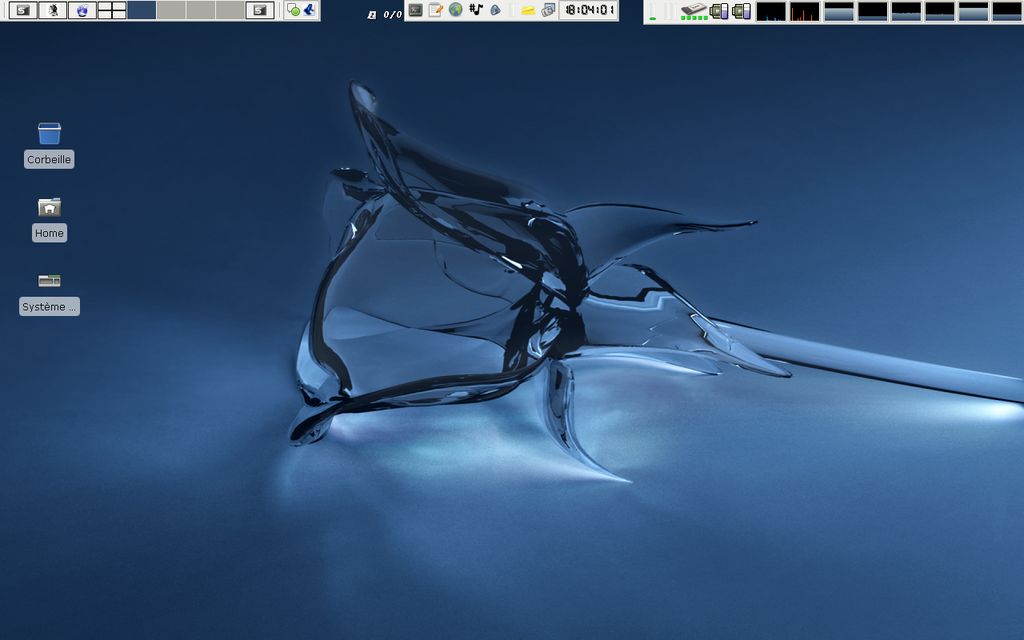The width and height of the screenshot is (1024, 640).
Task: Open the web browser globe launcher
Action: tap(455, 10)
